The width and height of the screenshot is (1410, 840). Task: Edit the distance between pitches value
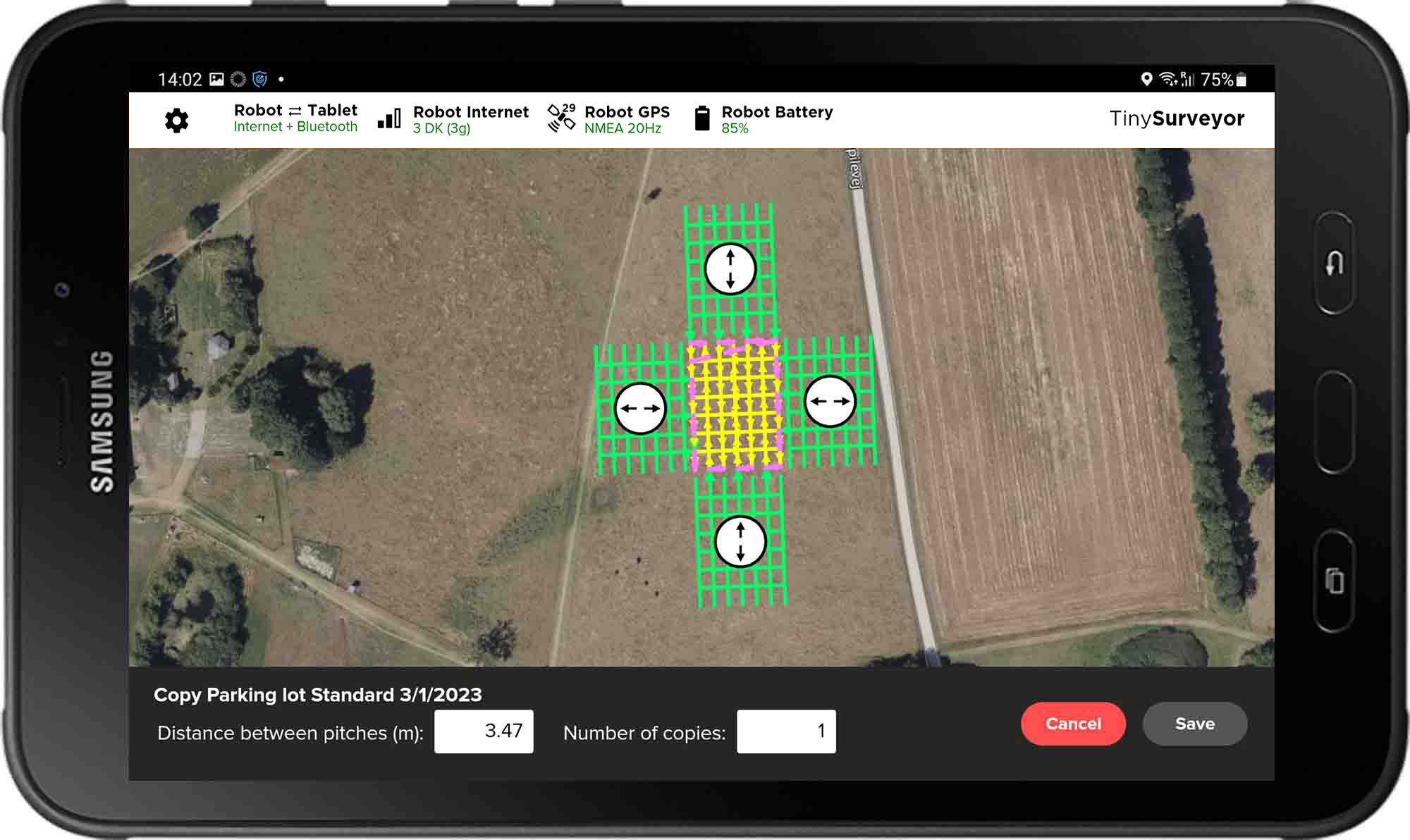pos(484,731)
